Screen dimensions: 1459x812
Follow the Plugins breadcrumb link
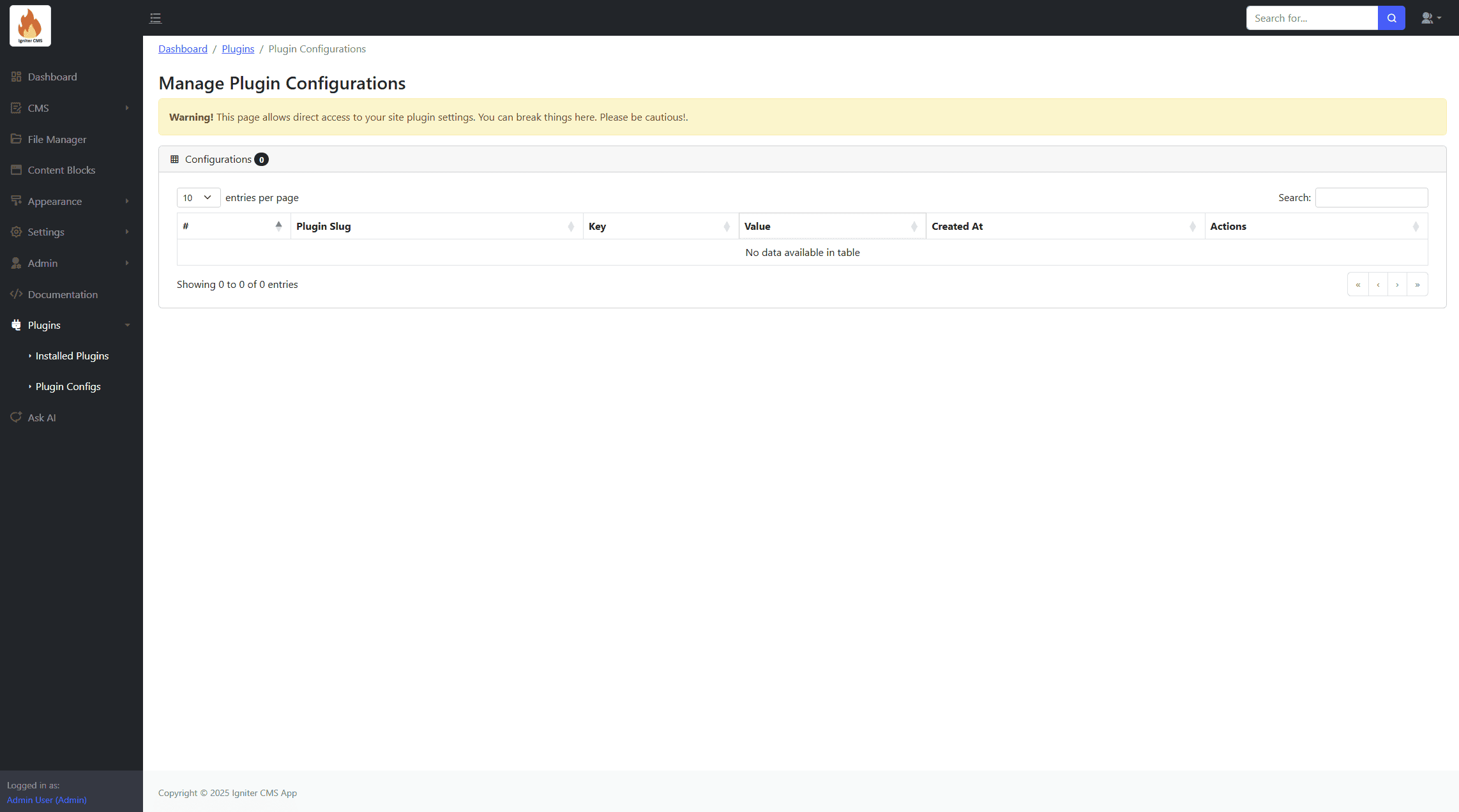(238, 49)
